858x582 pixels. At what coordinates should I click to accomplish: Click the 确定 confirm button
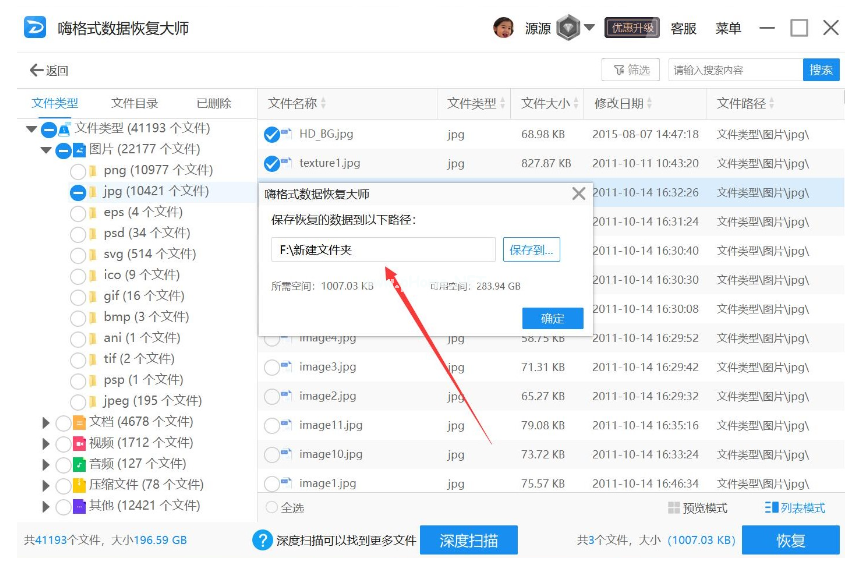tap(552, 318)
